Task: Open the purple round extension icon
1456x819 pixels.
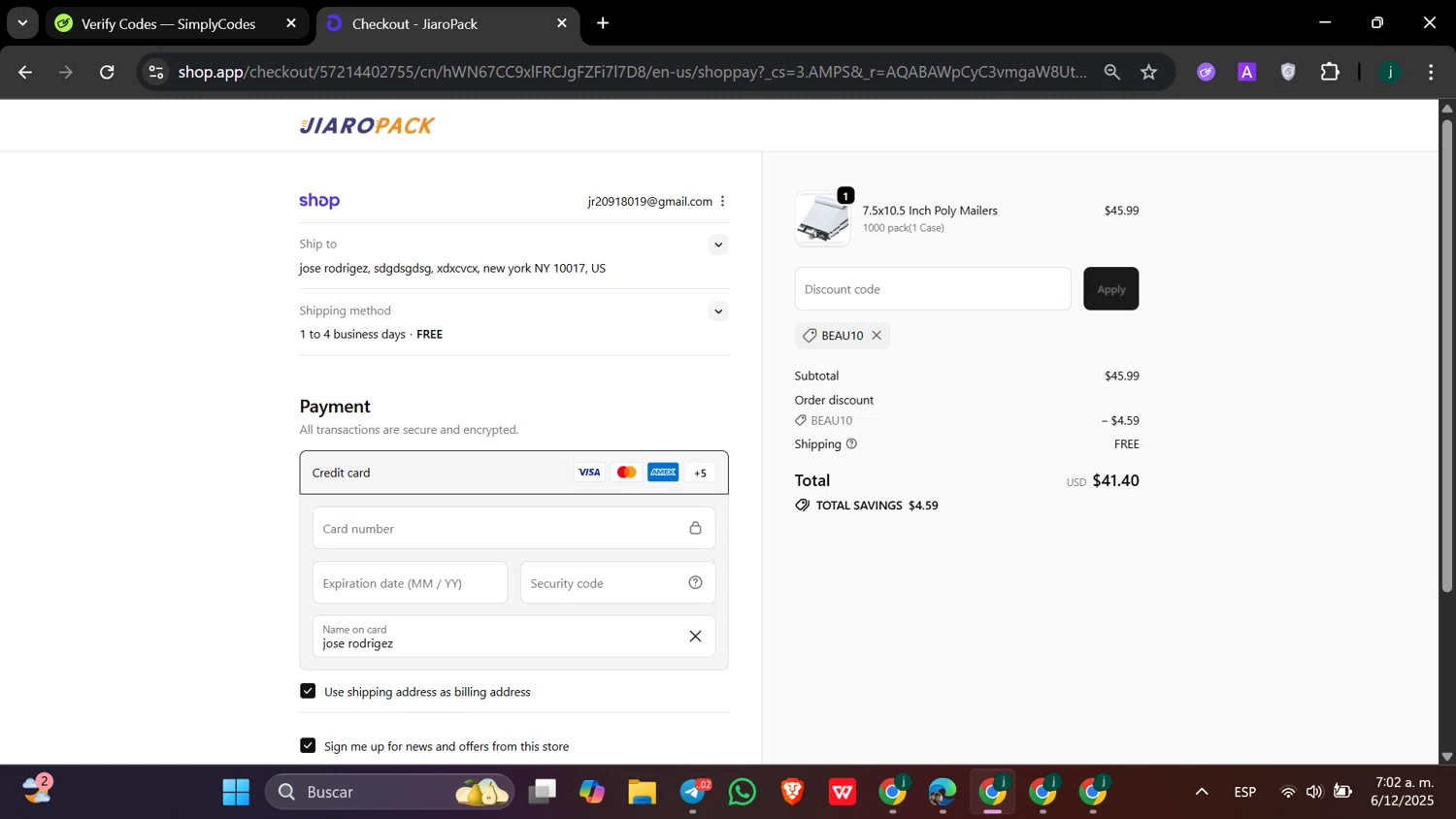Action: 1206,72
